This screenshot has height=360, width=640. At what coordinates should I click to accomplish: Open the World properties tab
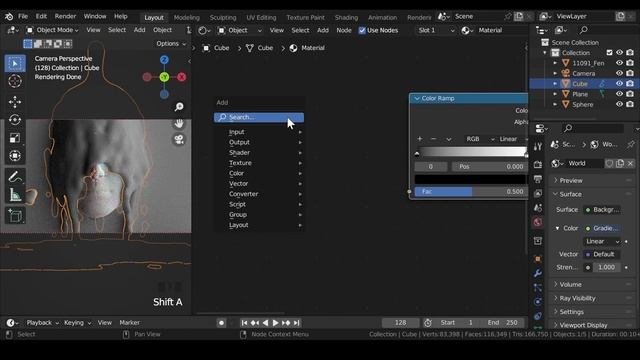(538, 222)
